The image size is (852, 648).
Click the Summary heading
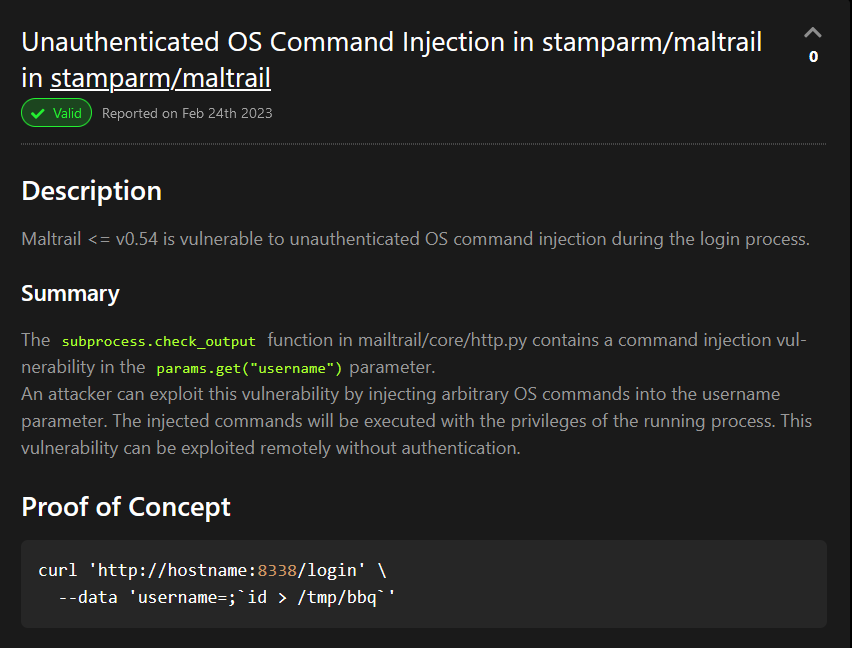tap(70, 293)
